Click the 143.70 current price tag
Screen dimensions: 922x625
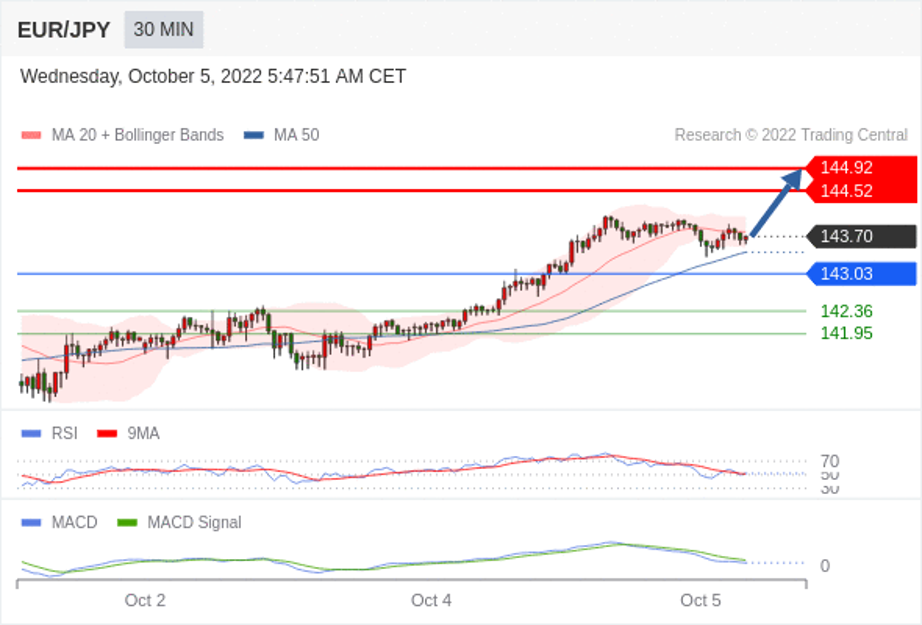[x=861, y=236]
